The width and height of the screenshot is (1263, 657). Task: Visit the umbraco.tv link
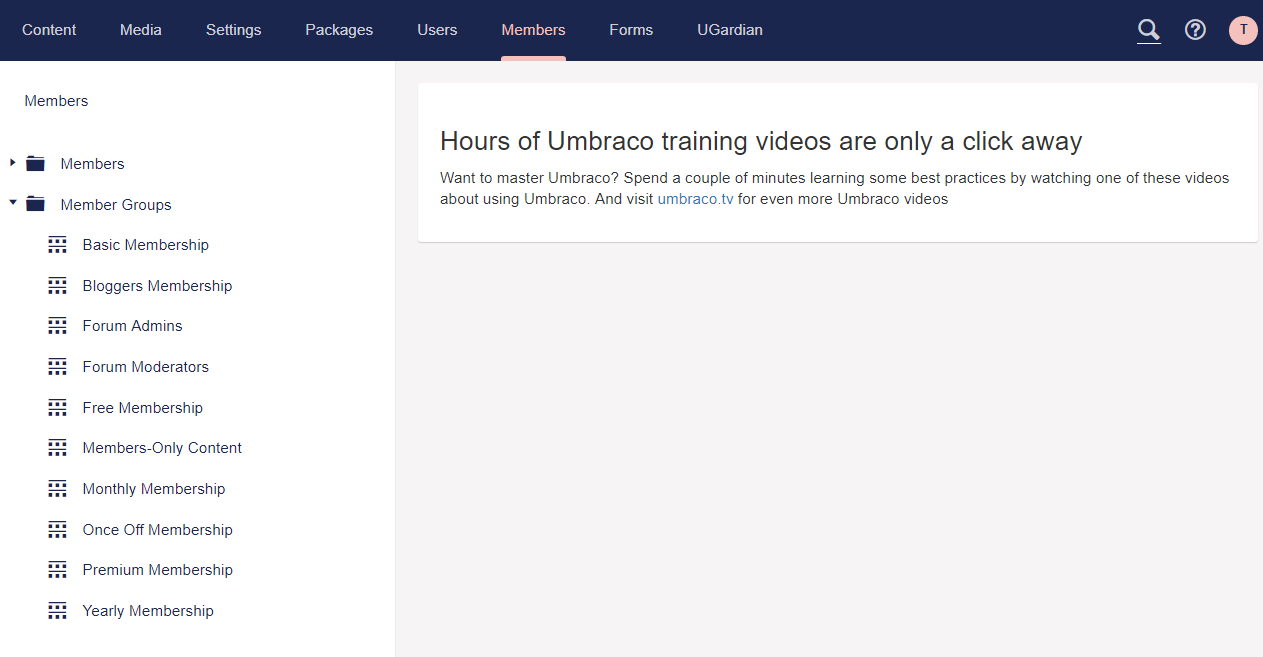pyautogui.click(x=696, y=199)
